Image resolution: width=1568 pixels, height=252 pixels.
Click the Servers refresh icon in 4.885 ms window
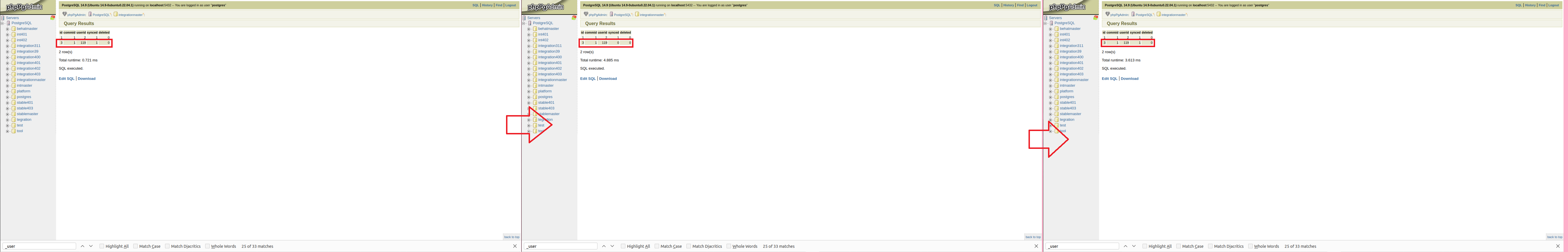pos(575,18)
